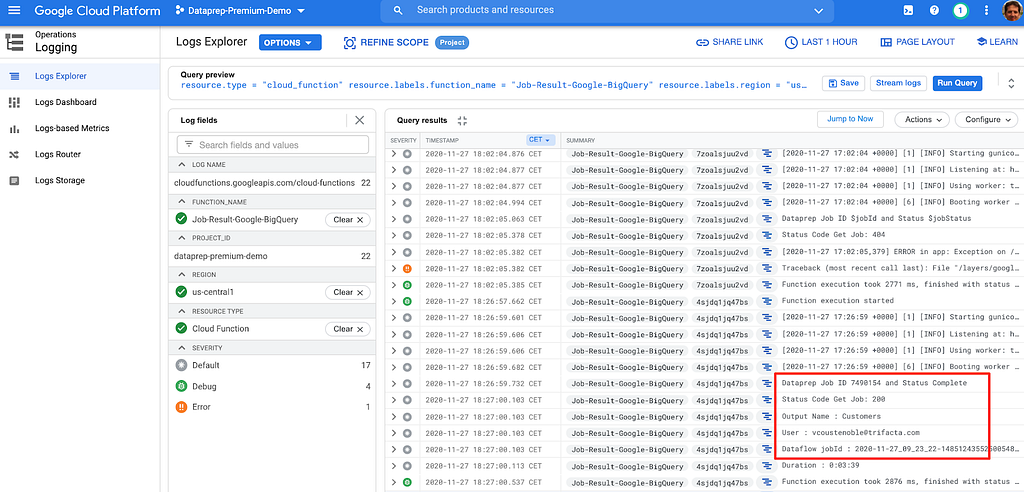Change the CET timezone selector
This screenshot has width=1024, height=492.
click(541, 140)
